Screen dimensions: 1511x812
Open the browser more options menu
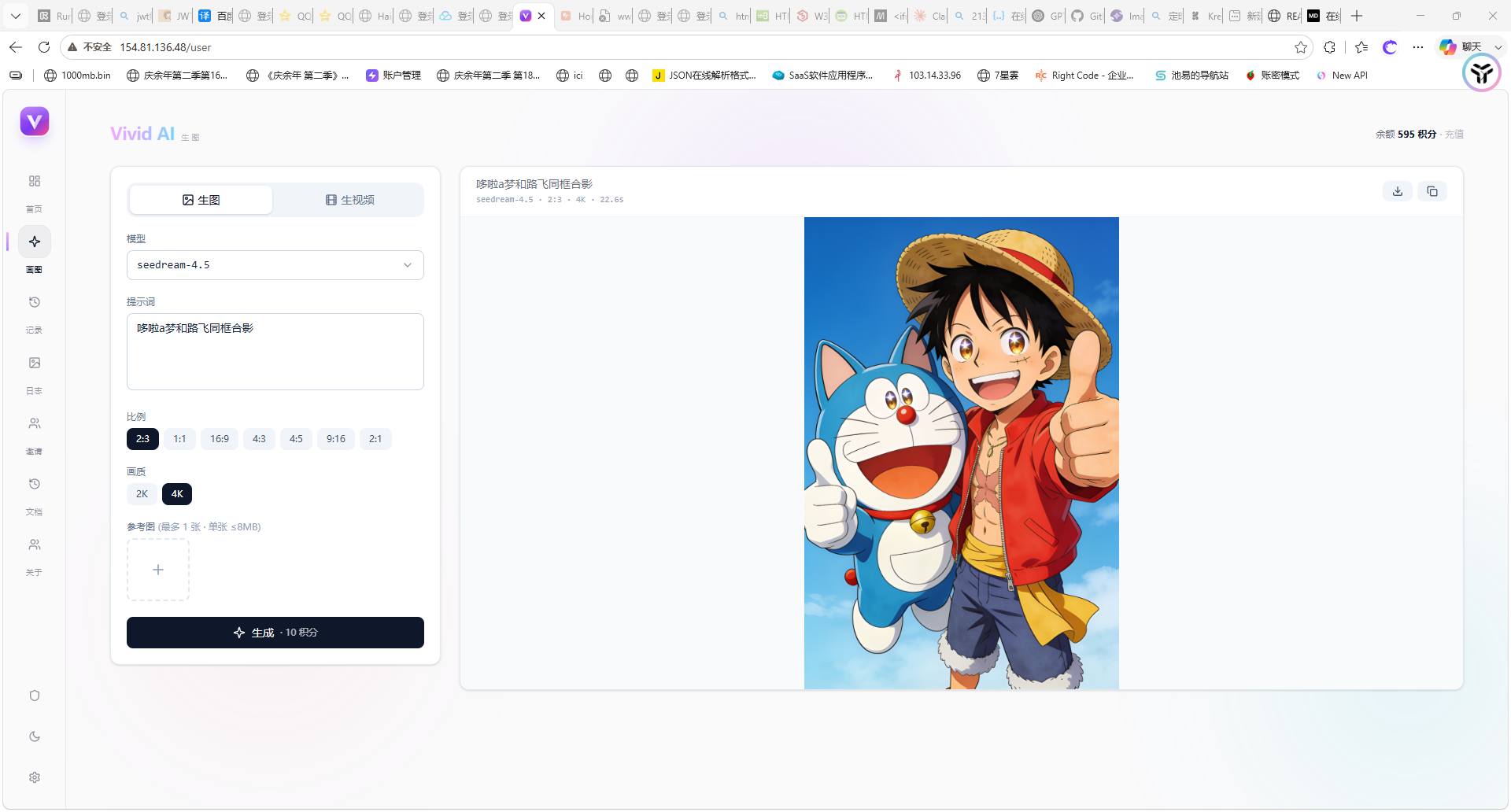pyautogui.click(x=1418, y=47)
